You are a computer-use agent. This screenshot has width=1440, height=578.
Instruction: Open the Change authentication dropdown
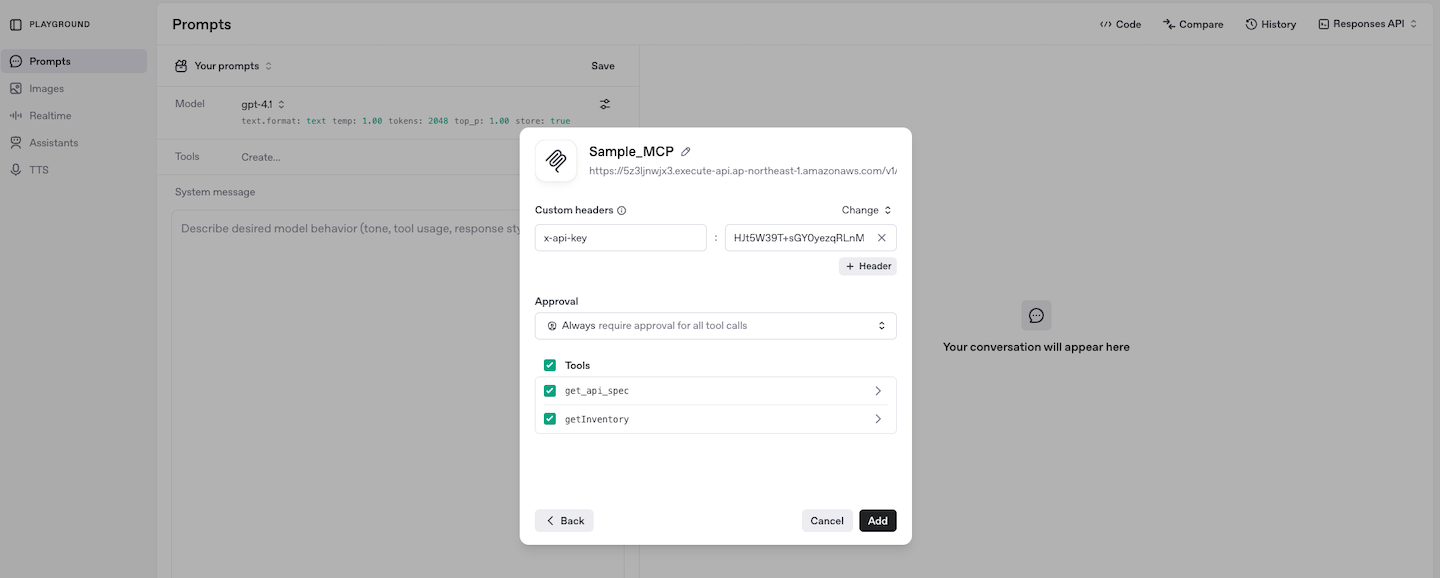coord(866,211)
